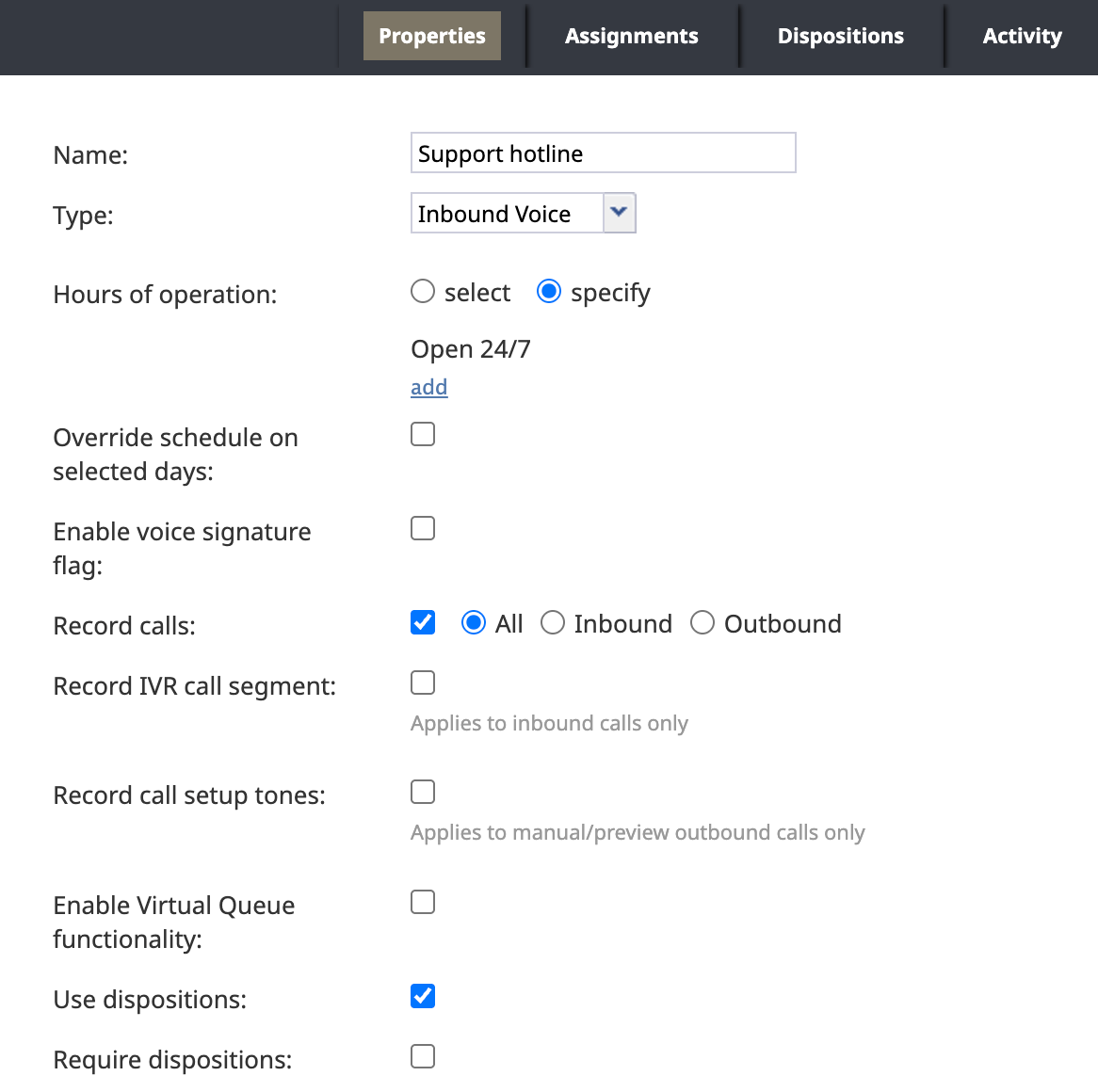The width and height of the screenshot is (1098, 1092).
Task: Choose the 'select' hours of operation option
Action: (422, 292)
